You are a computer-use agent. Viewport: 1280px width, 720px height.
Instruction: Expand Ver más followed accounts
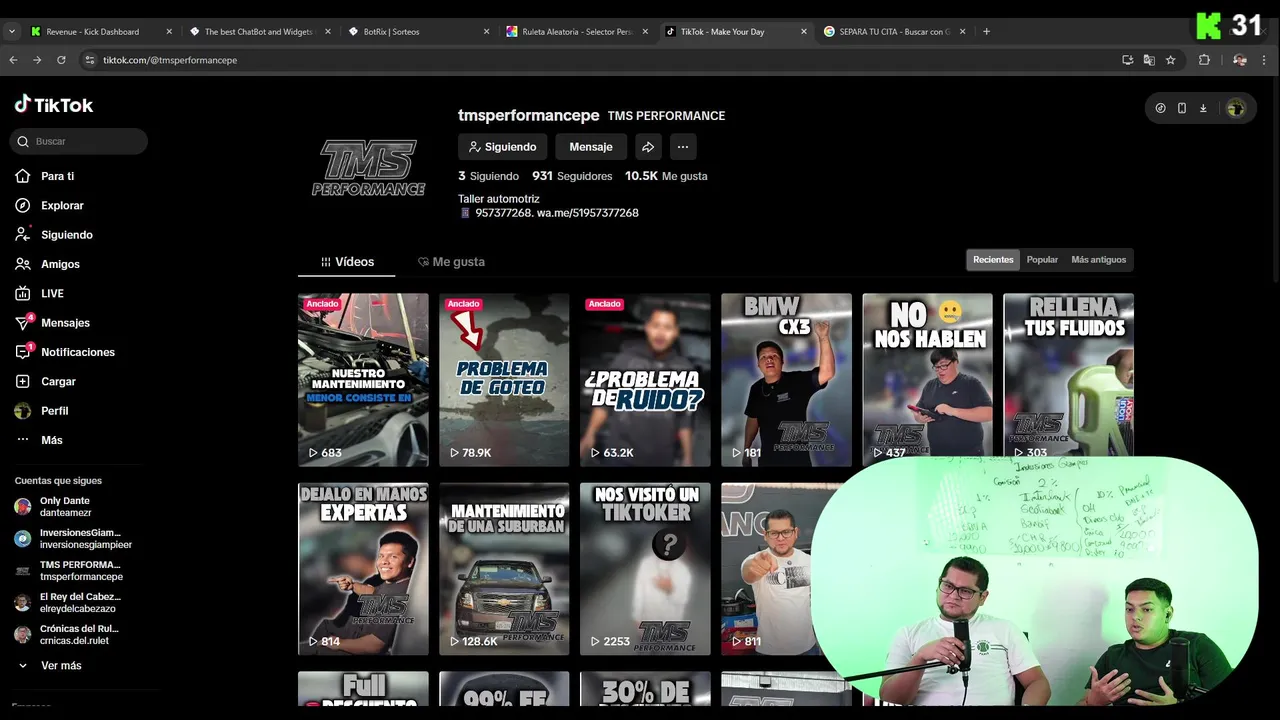[x=49, y=666]
